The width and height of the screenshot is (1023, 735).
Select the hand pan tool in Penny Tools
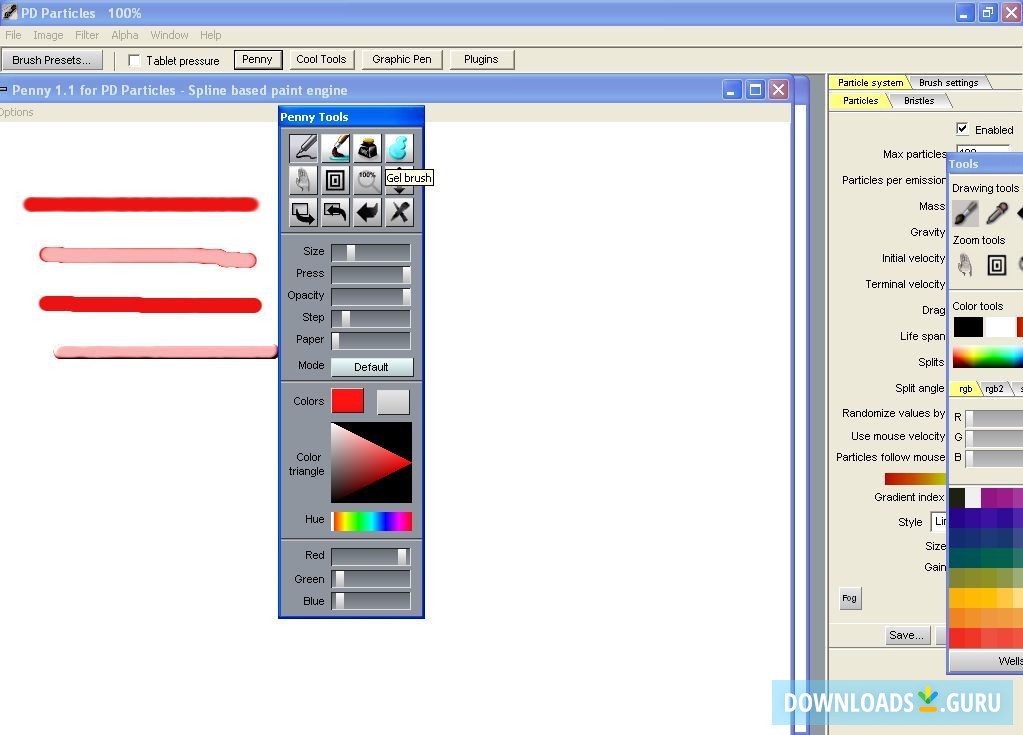point(303,180)
